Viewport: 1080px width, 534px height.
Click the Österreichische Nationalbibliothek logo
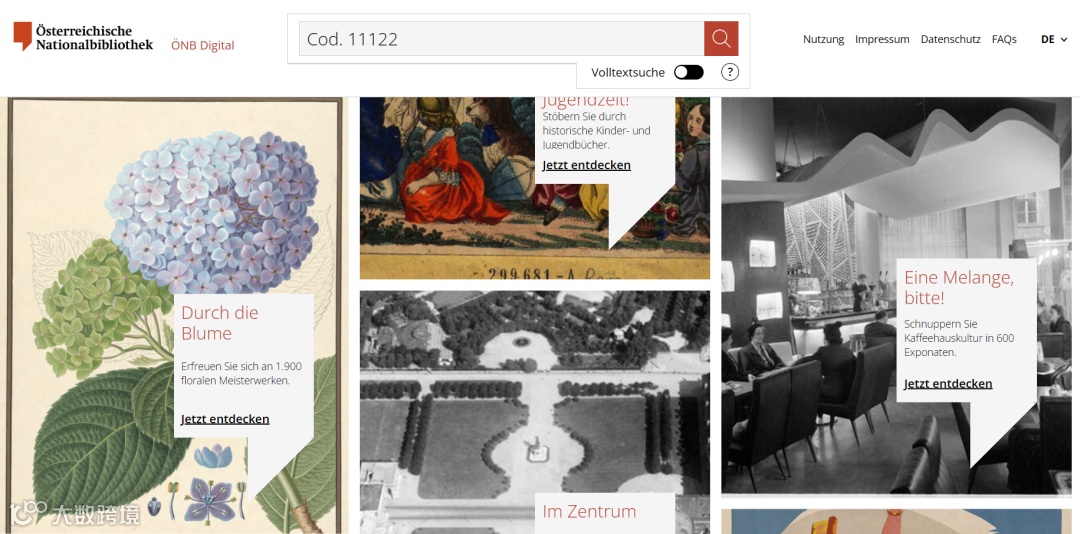pyautogui.click(x=83, y=37)
